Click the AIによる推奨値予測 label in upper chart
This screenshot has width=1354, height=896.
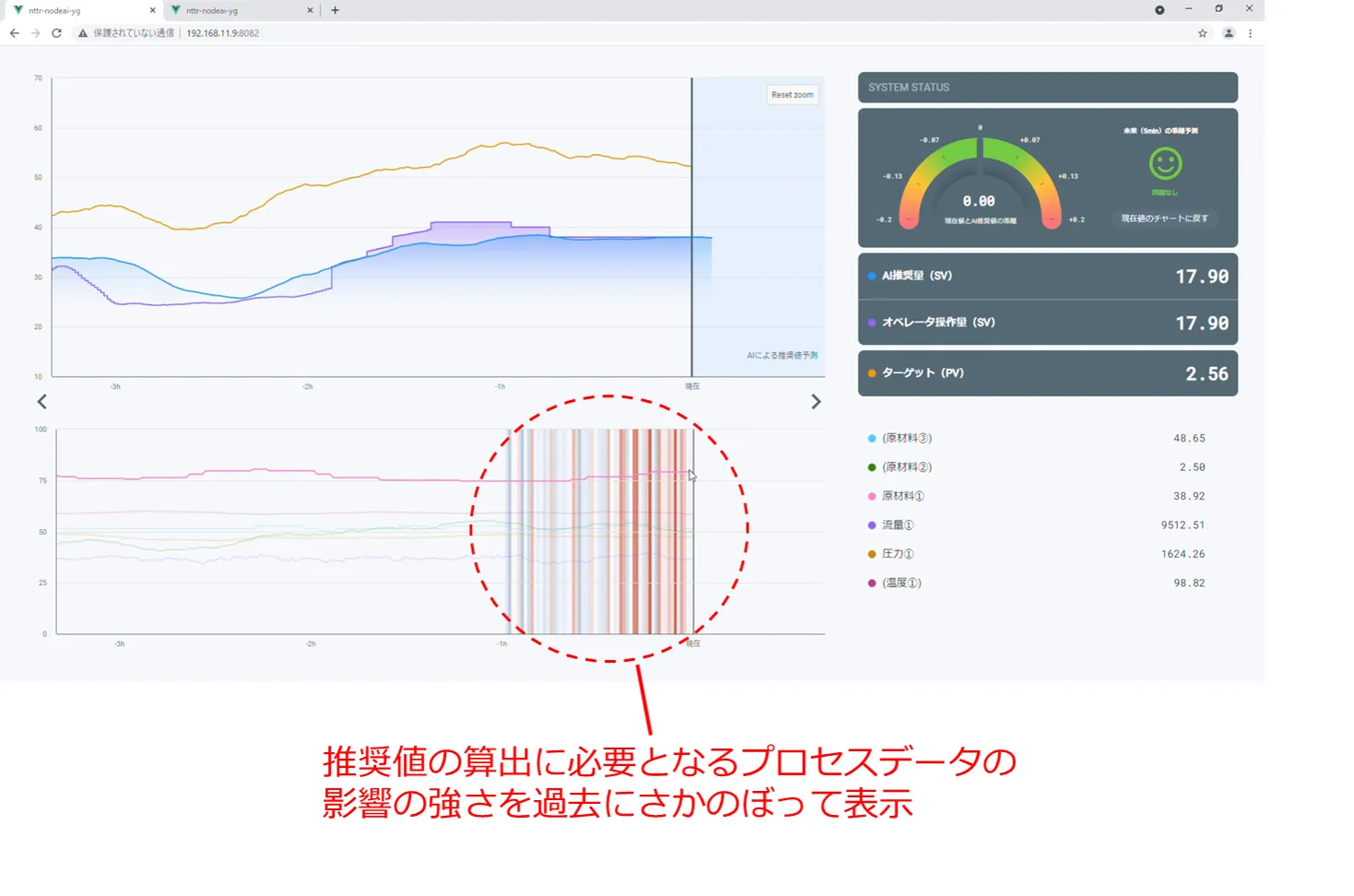point(783,356)
